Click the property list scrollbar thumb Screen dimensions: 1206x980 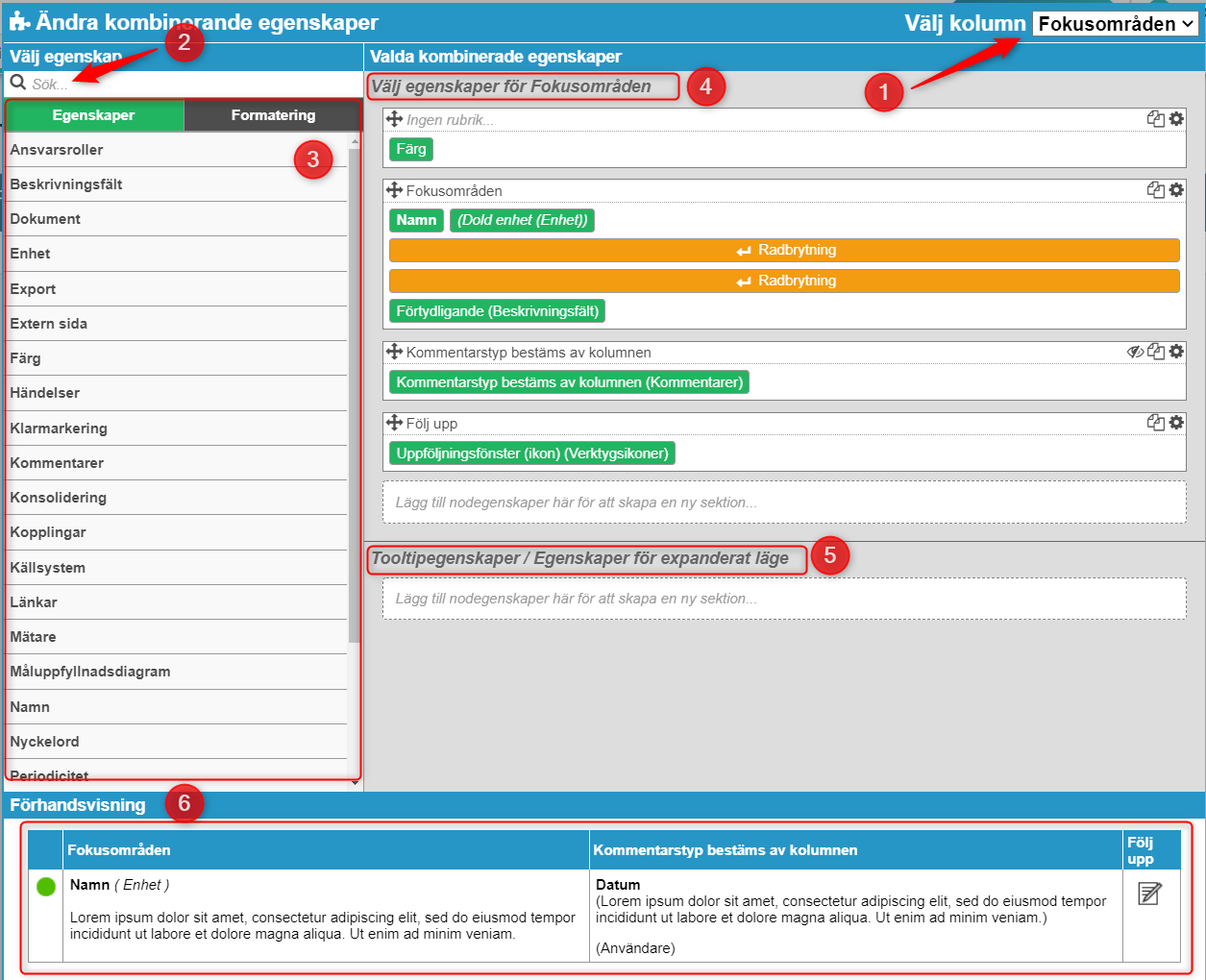point(355,394)
